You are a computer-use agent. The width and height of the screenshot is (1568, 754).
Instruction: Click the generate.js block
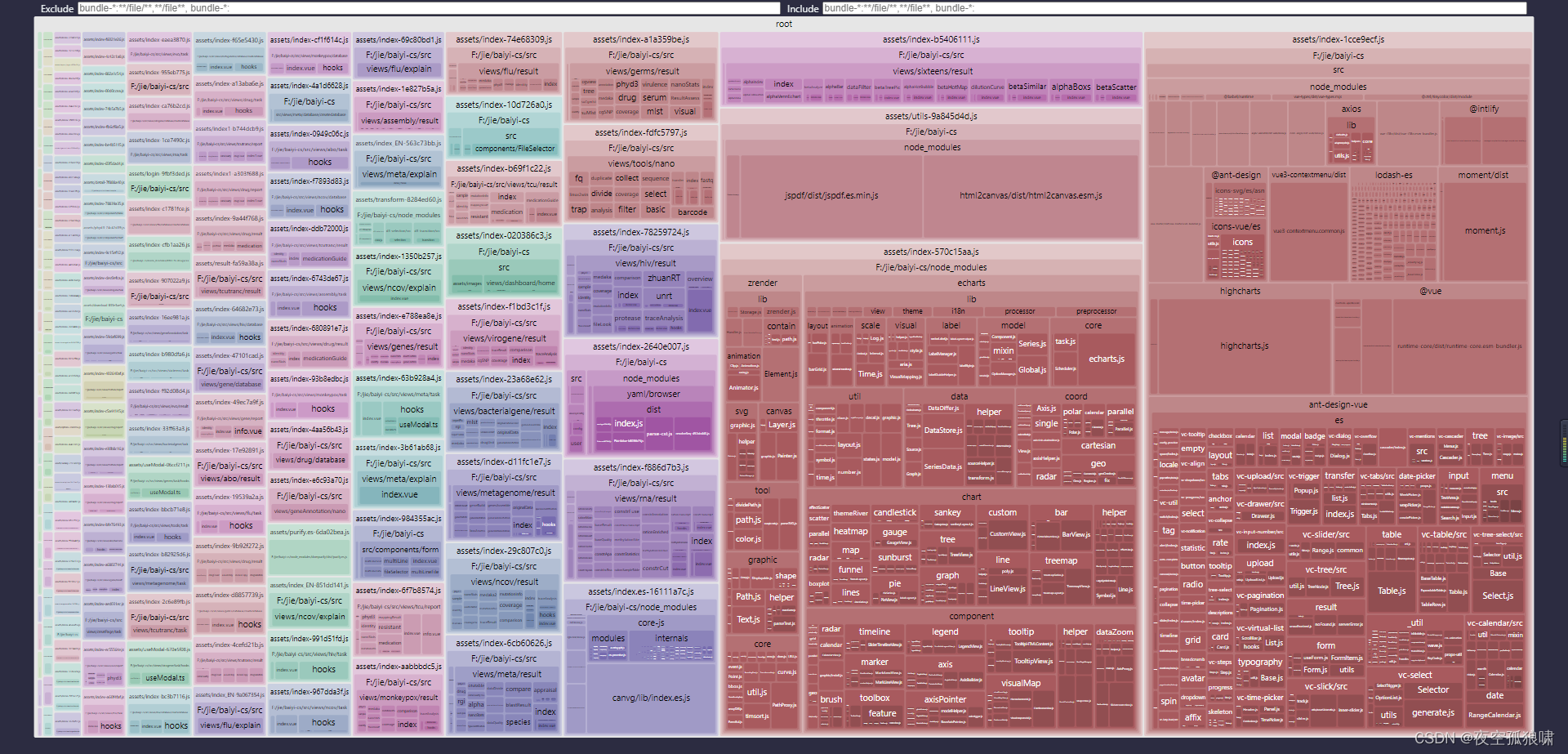1432,713
